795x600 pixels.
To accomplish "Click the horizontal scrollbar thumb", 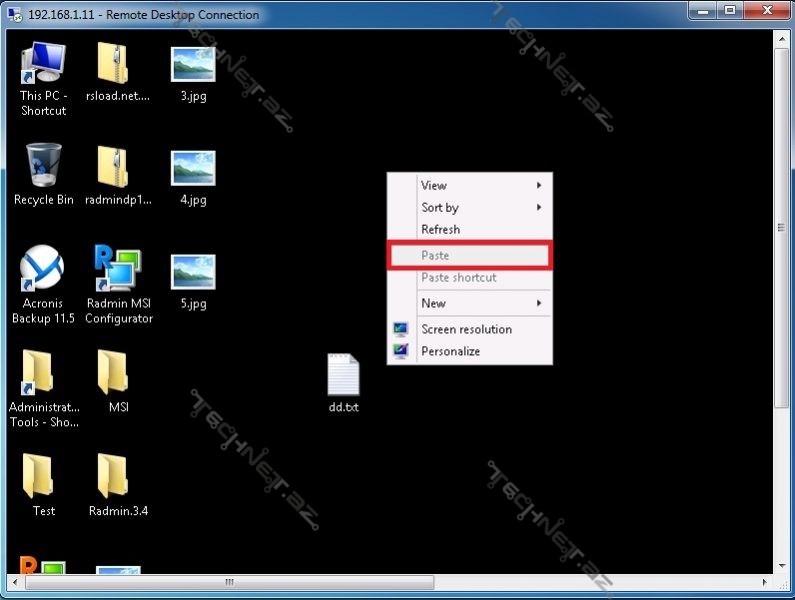I will point(229,582).
